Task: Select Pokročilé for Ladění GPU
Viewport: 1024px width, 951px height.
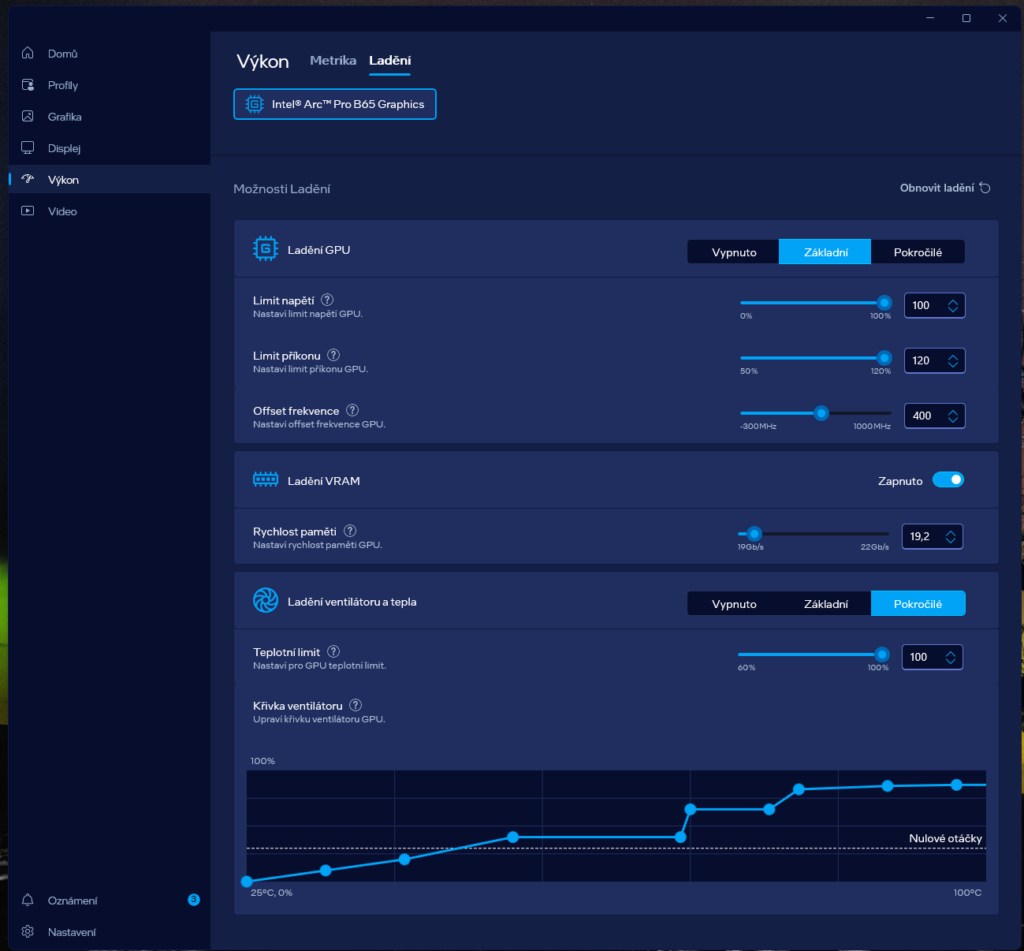Action: click(918, 252)
